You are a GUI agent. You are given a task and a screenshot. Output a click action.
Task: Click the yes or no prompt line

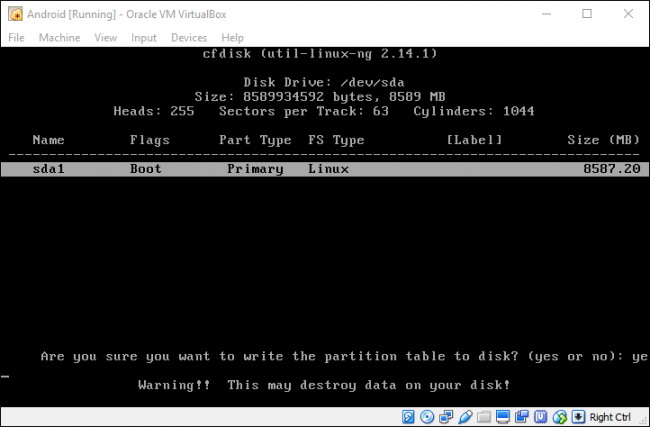pos(340,356)
